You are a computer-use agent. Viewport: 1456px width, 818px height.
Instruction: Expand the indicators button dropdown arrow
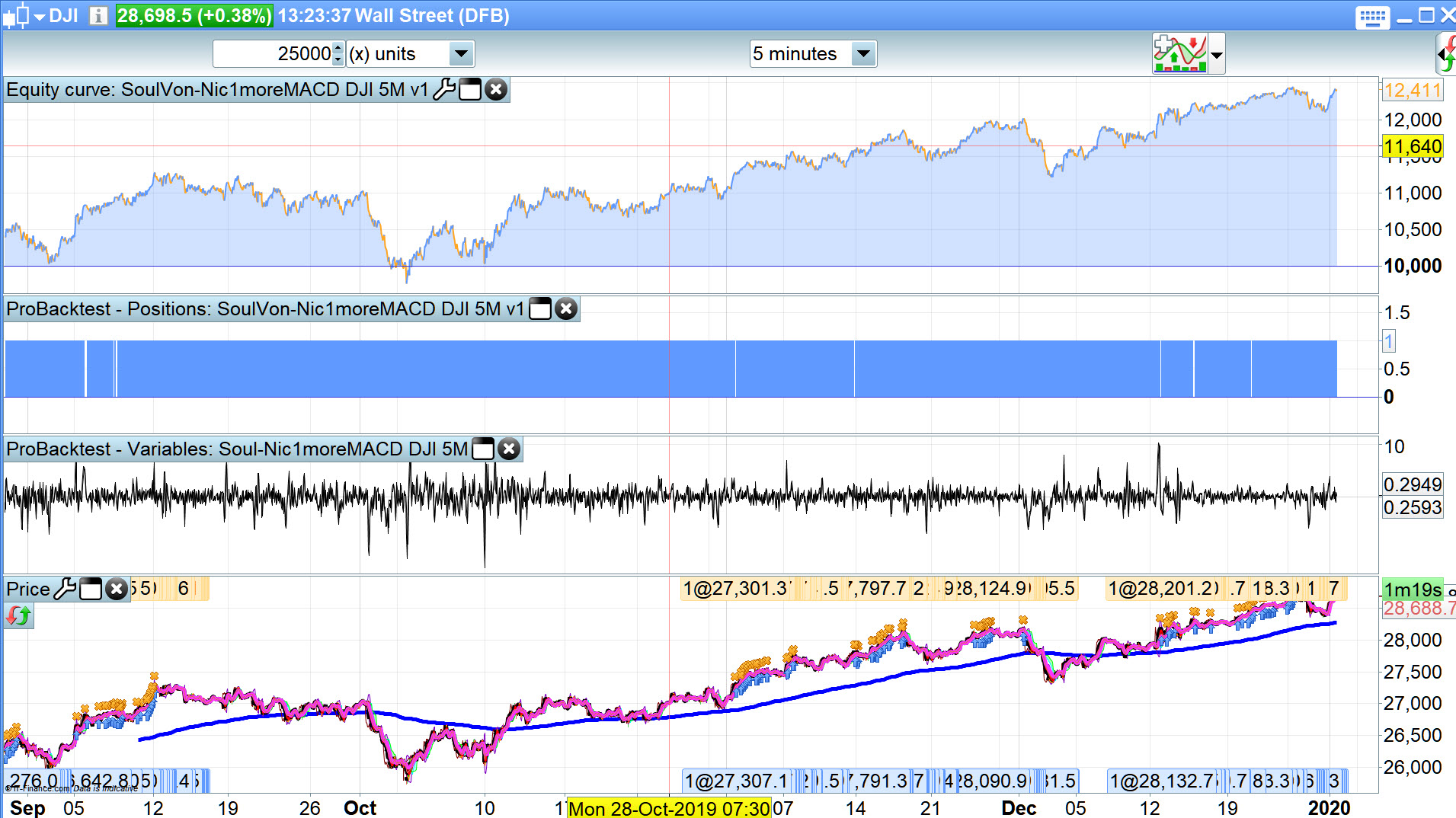coord(1217,55)
